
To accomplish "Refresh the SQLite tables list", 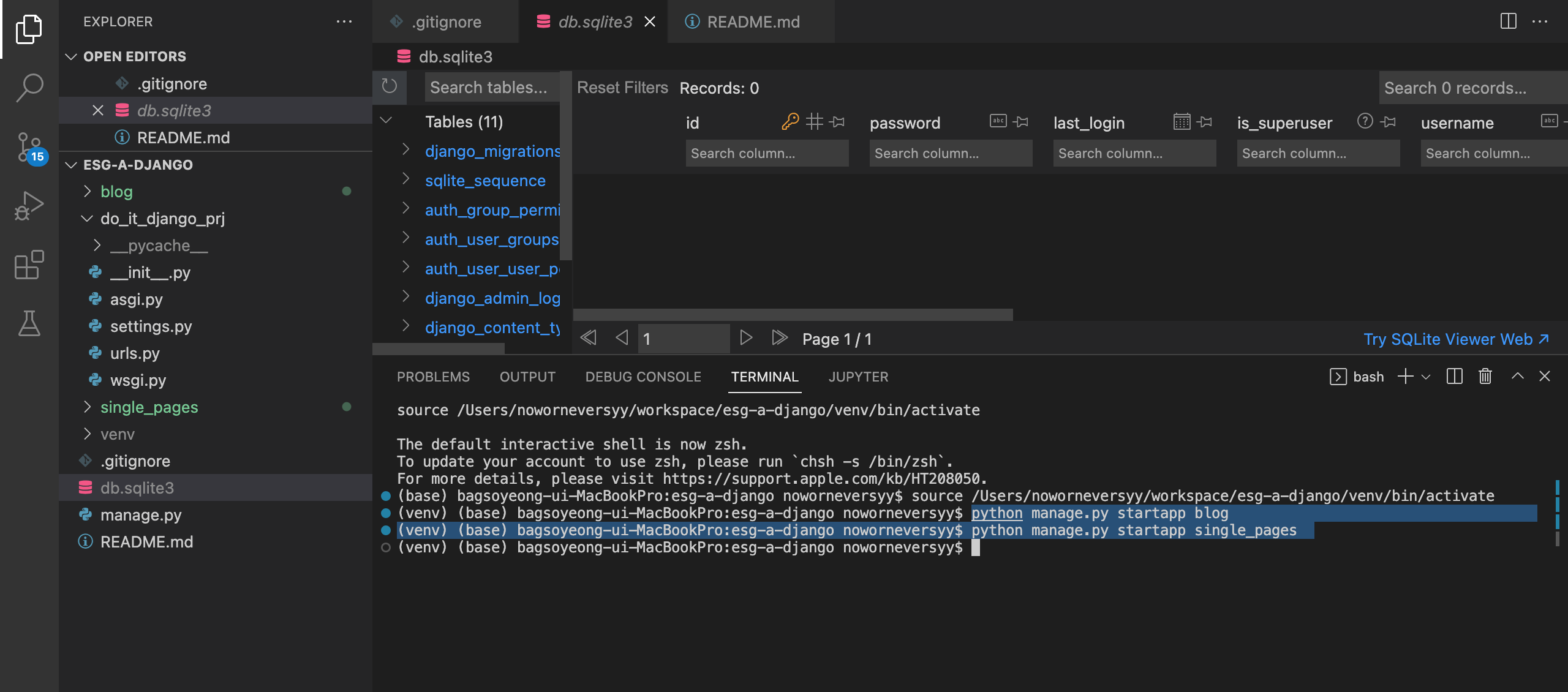I will 390,86.
